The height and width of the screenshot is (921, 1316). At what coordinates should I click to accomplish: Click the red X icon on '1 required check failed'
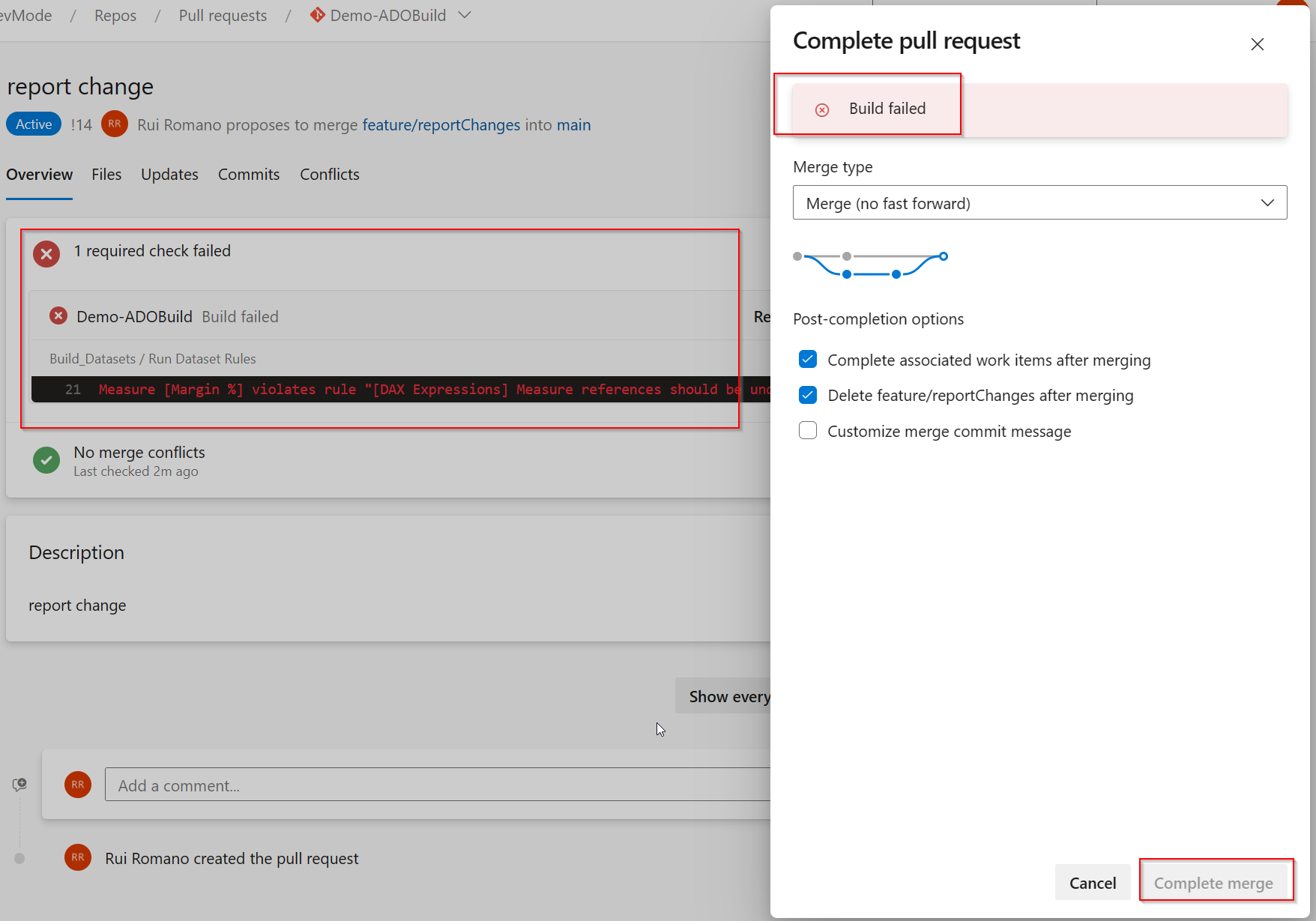(x=46, y=253)
